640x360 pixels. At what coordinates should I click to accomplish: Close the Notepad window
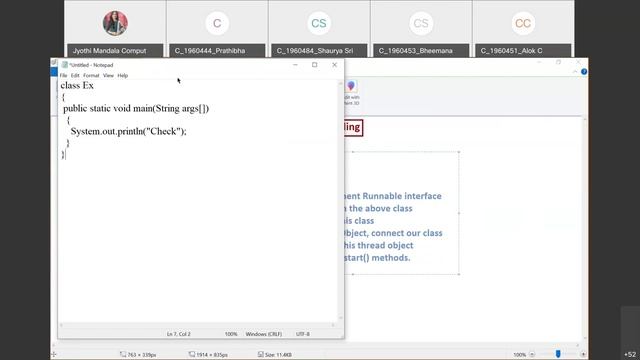(x=334, y=64)
